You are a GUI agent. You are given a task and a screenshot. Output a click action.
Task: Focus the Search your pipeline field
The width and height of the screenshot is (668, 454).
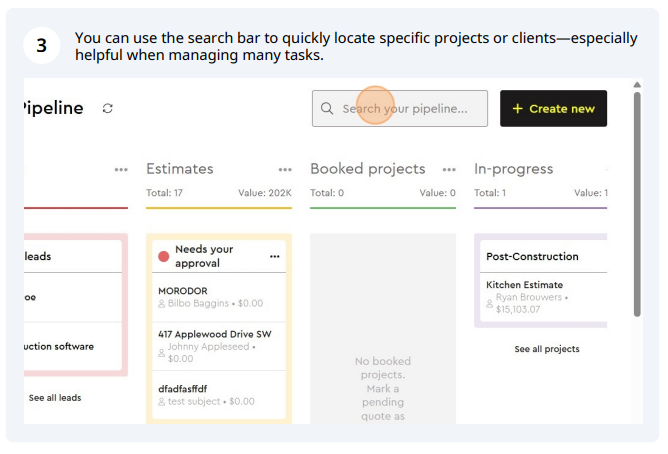(400, 109)
